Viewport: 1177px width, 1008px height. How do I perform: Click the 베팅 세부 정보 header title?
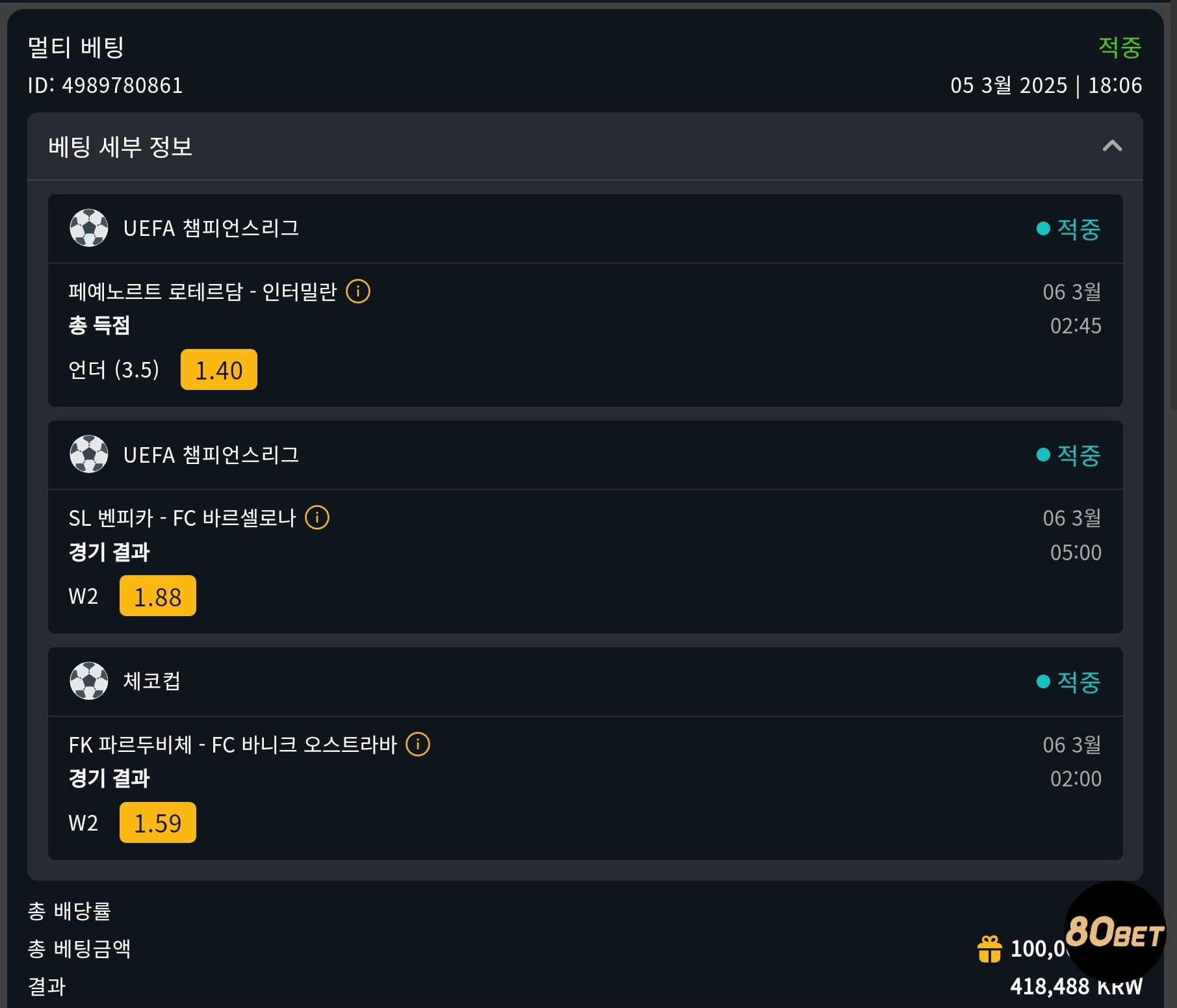(120, 147)
